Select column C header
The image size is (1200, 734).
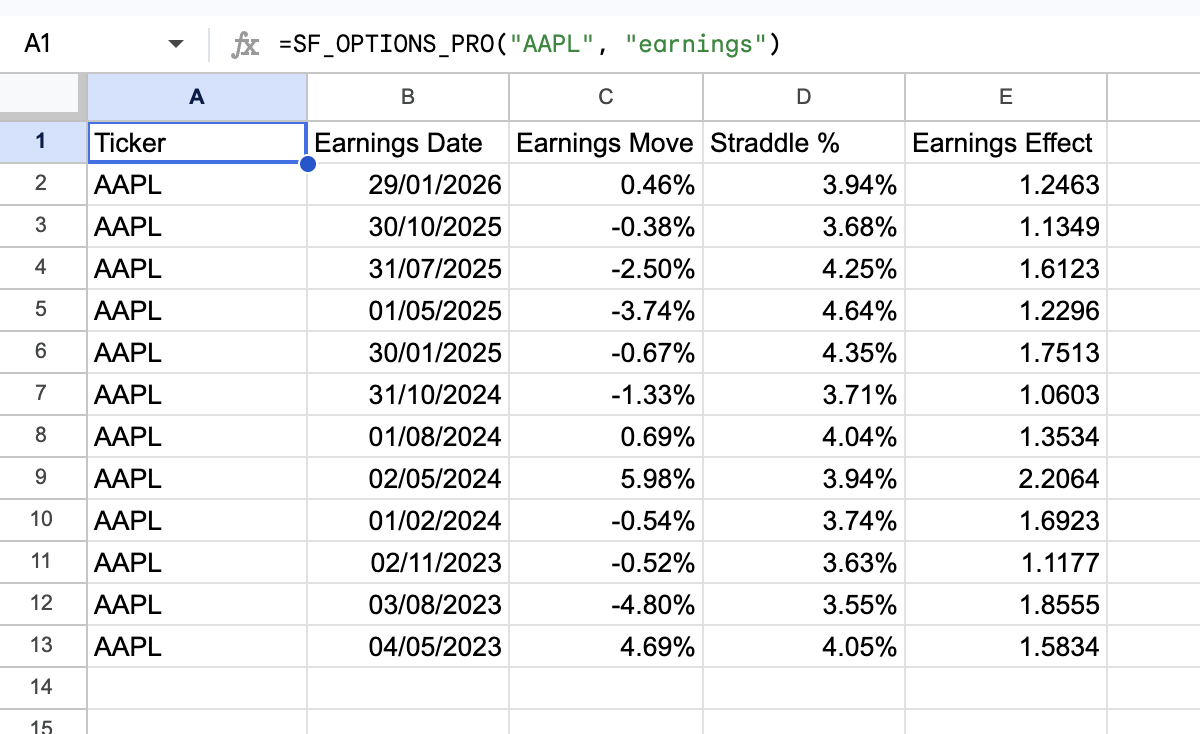click(606, 96)
